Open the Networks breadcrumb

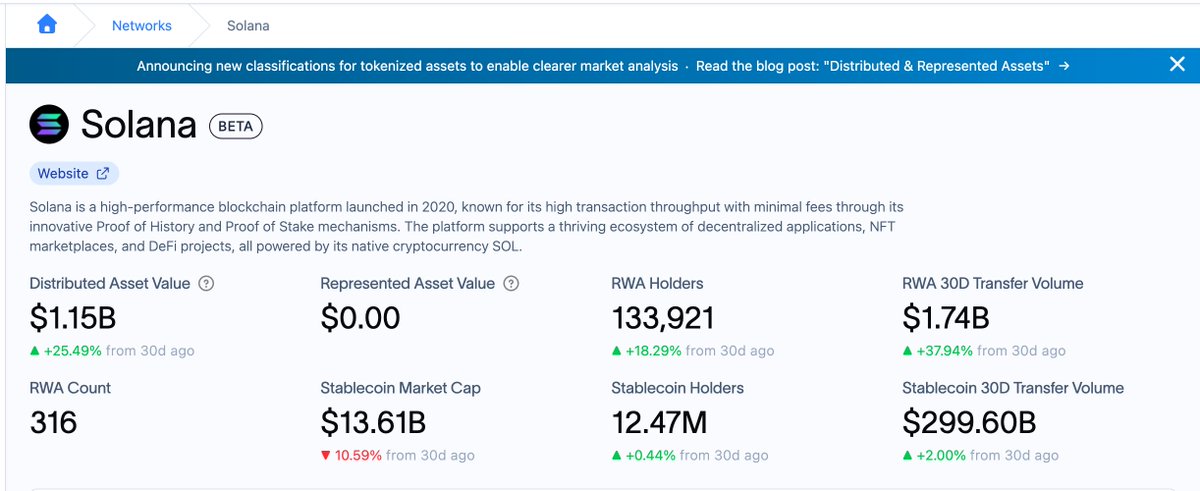pos(141,25)
